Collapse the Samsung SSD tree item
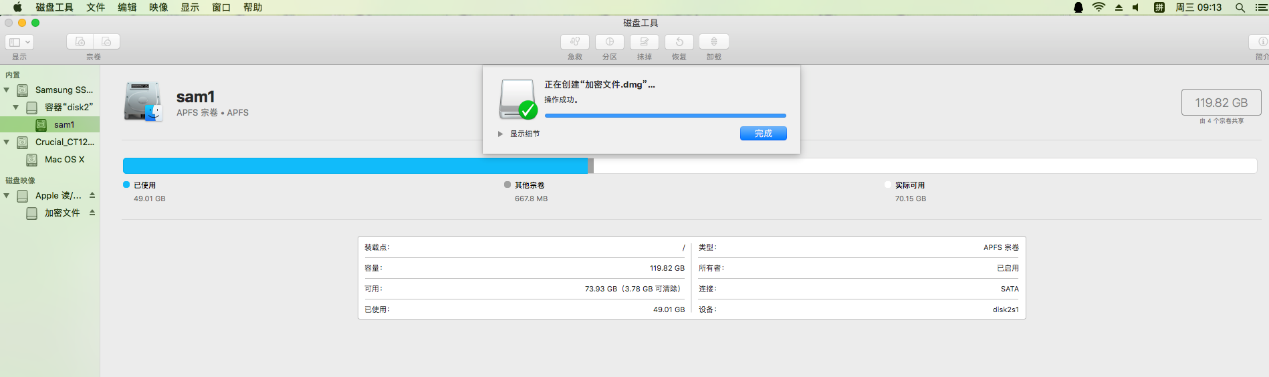Image resolution: width=1269 pixels, height=377 pixels. (7, 90)
